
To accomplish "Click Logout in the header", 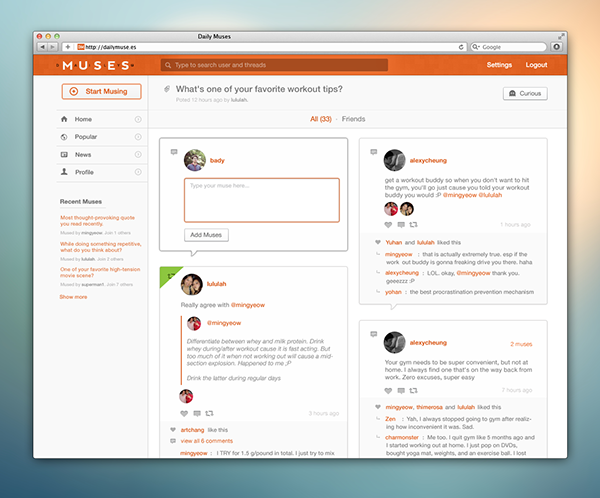I will coord(536,65).
